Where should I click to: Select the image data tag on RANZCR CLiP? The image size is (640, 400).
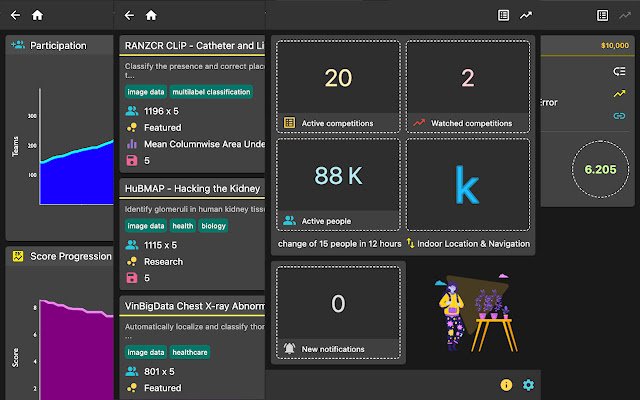pyautogui.click(x=146, y=92)
